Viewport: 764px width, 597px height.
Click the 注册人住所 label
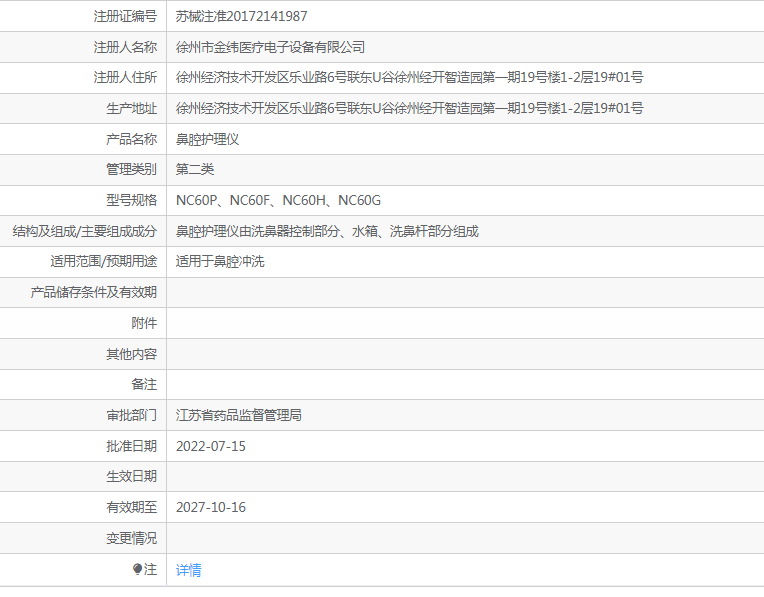(125, 77)
